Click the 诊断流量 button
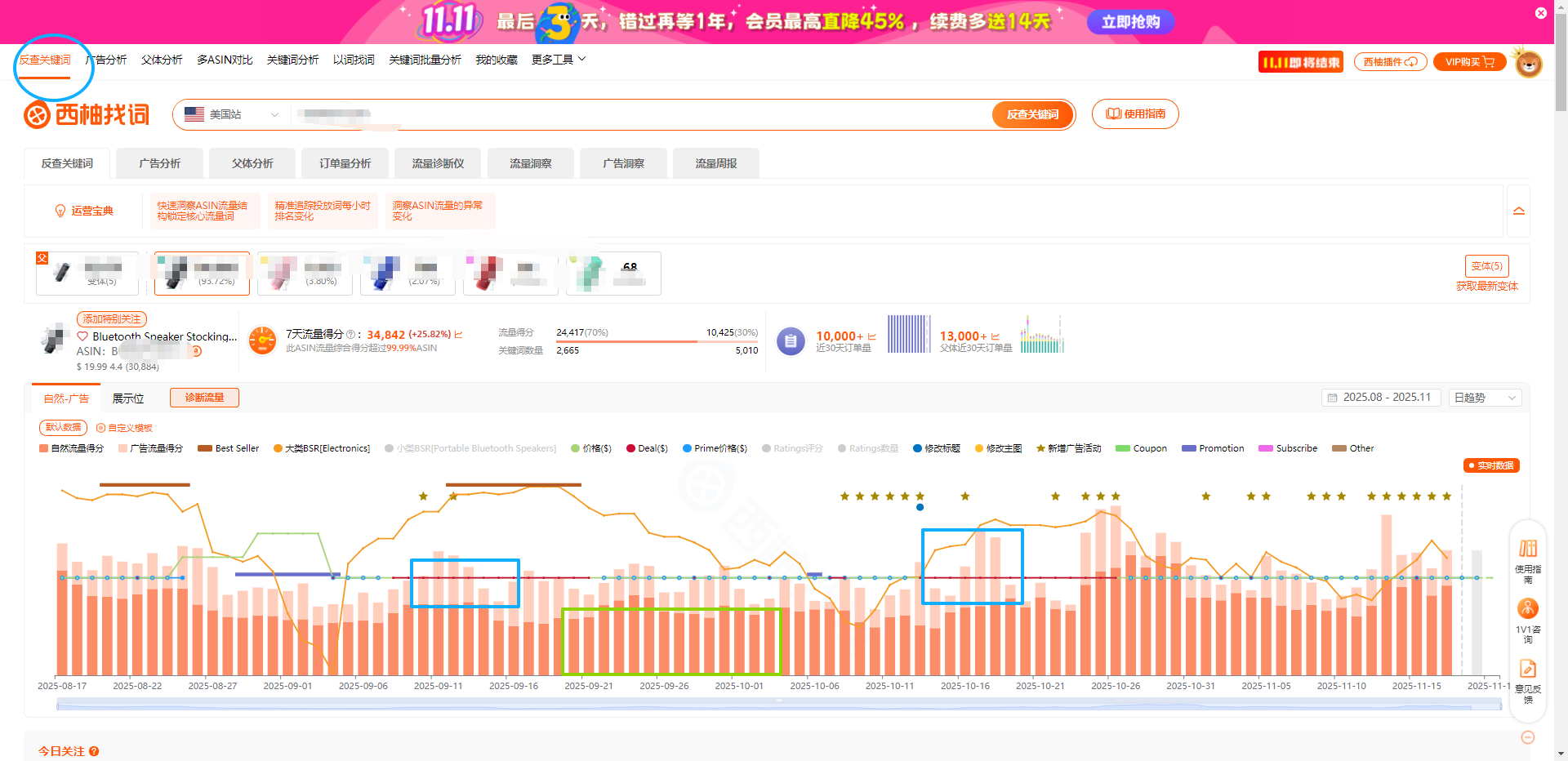Viewport: 1568px width, 761px height. 204,398
